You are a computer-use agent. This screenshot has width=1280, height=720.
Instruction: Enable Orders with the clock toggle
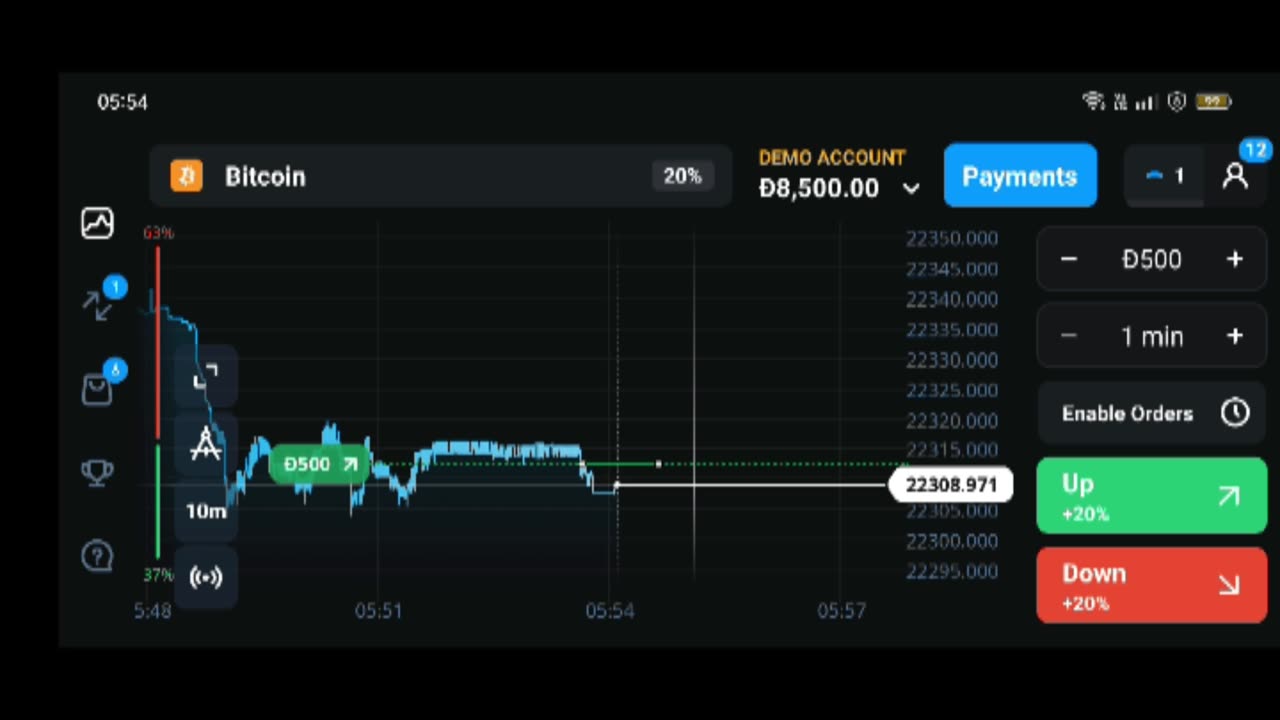(x=1152, y=413)
